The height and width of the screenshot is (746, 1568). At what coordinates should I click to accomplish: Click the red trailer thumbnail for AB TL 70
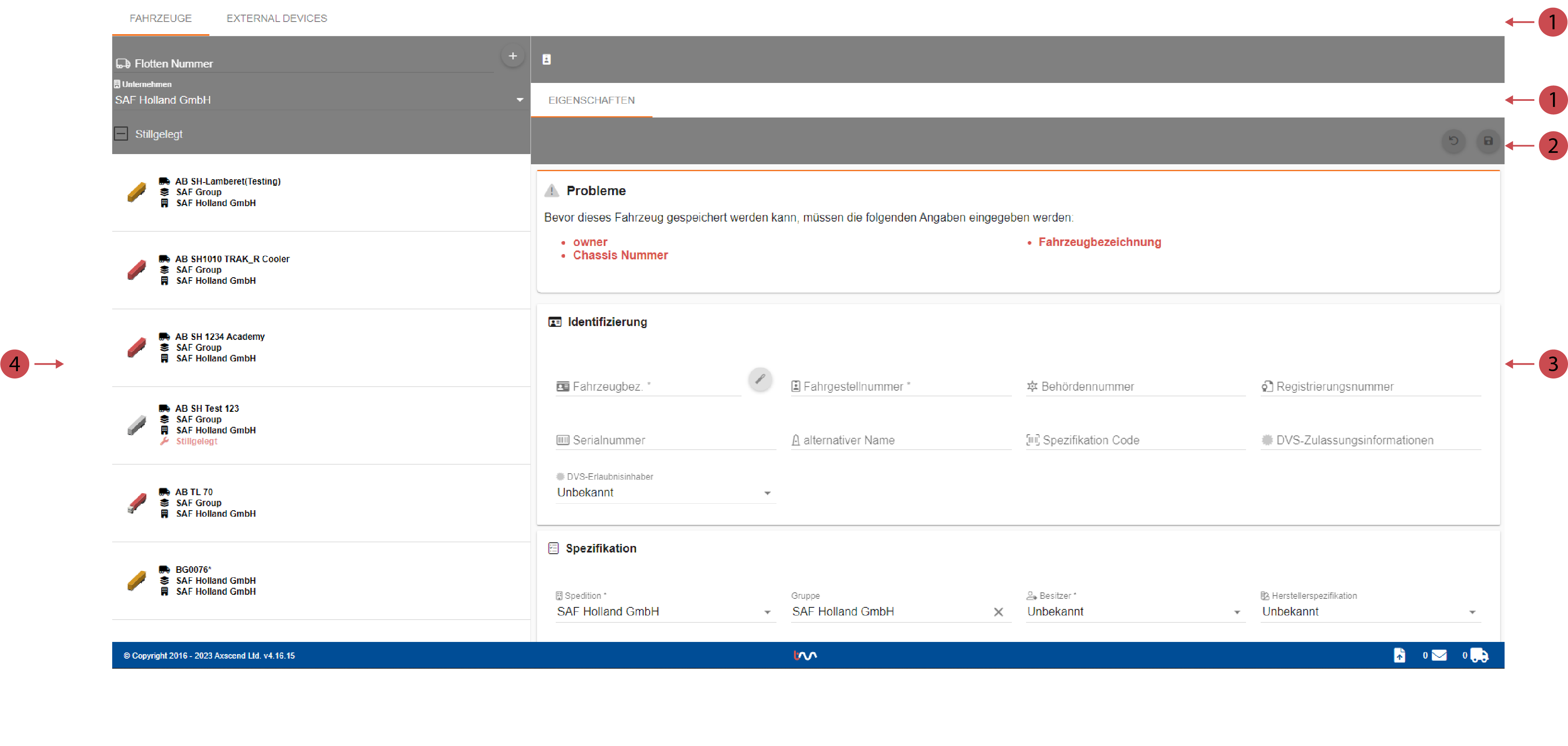pos(137,503)
